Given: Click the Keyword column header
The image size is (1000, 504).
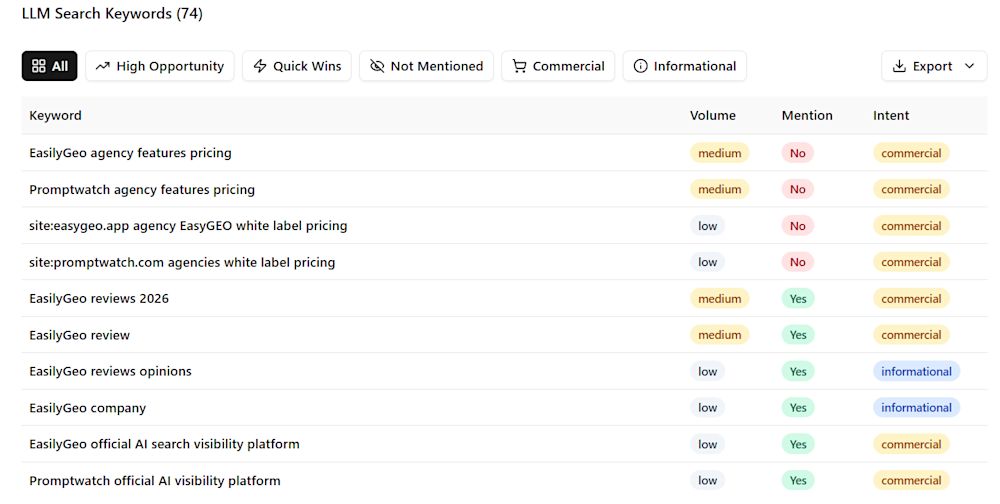Looking at the screenshot, I should point(55,115).
